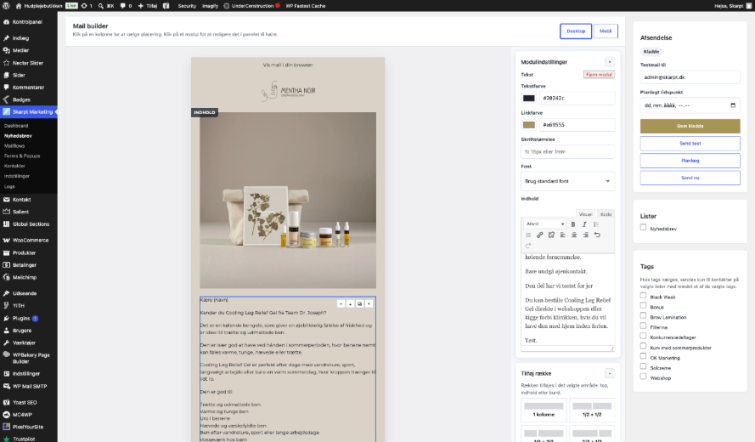The height and width of the screenshot is (442, 755).
Task: Tick the Brow Lamination tag checkbox
Action: (x=643, y=315)
